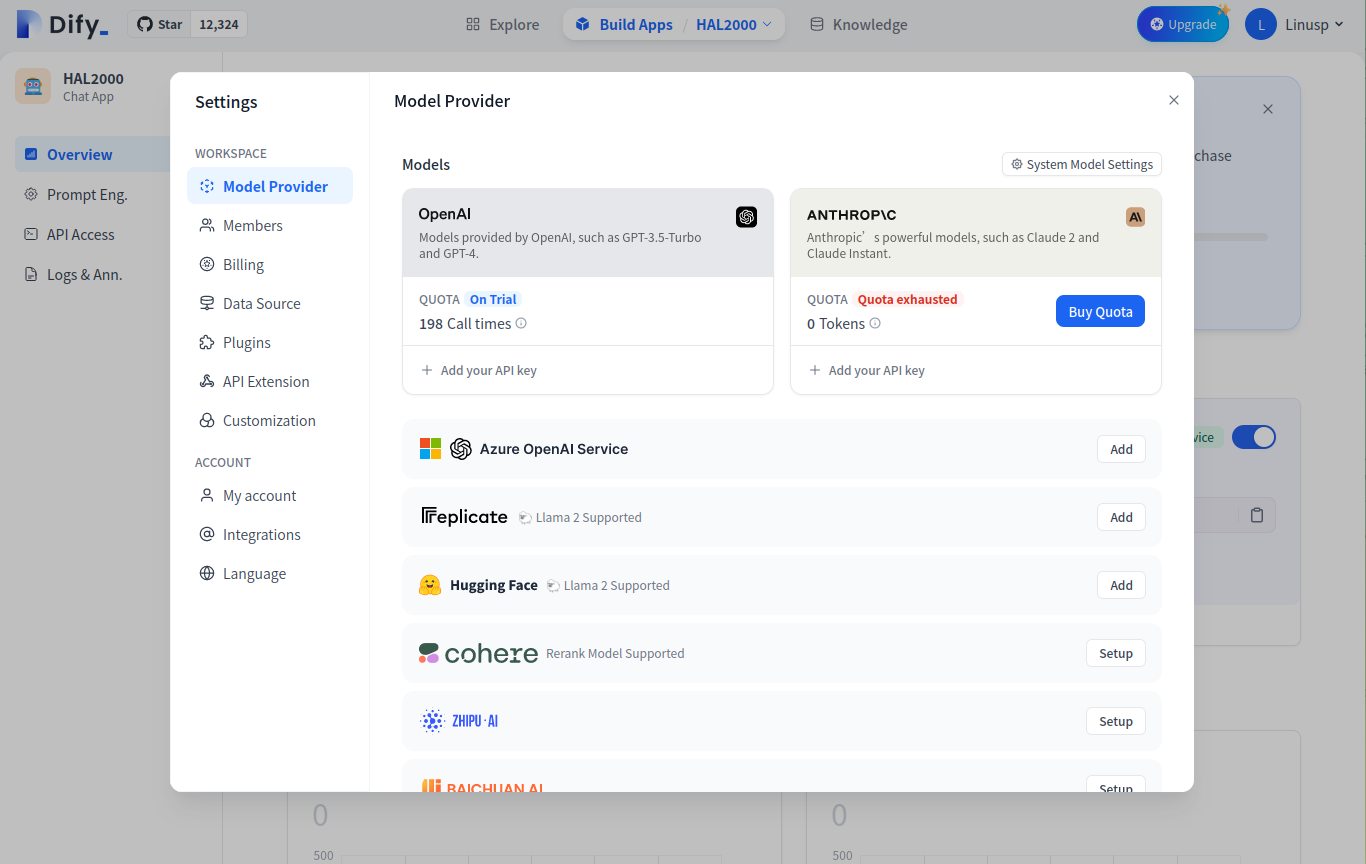Open the Plugins settings section
Viewport: 1366px width, 864px height.
pos(270,342)
